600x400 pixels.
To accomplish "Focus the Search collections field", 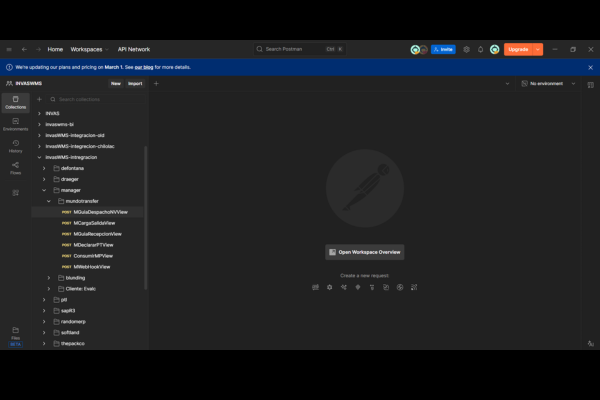I will [x=96, y=99].
